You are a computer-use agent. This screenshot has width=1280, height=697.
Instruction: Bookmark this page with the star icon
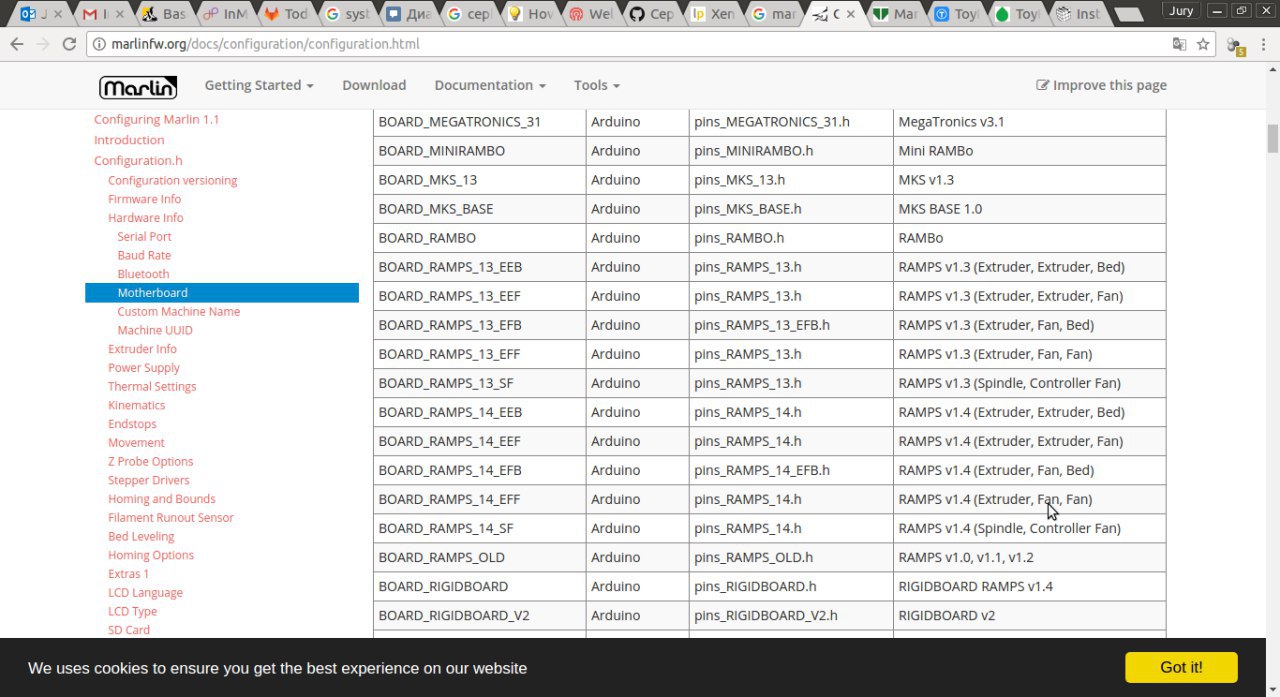point(1204,44)
